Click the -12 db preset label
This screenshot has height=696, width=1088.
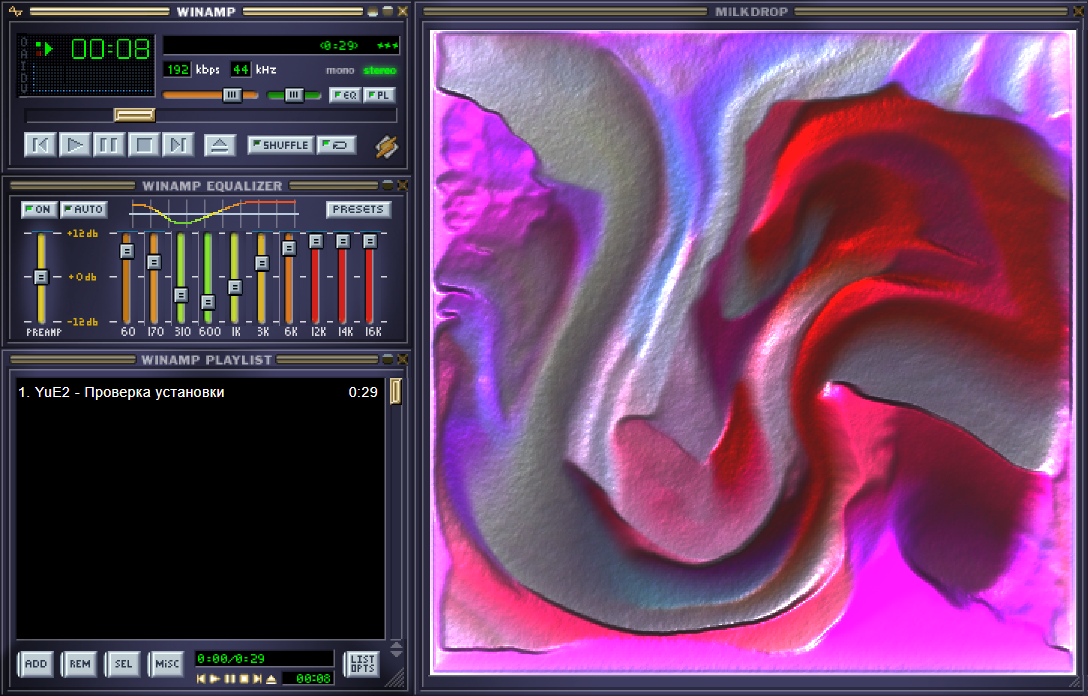click(83, 321)
